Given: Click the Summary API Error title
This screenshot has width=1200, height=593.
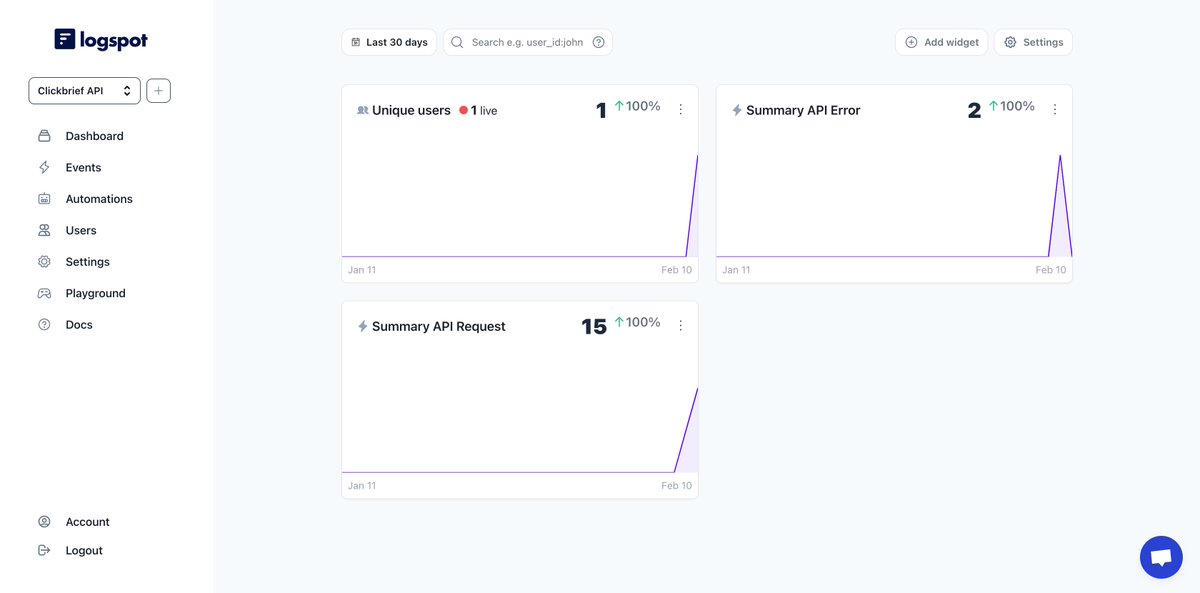Looking at the screenshot, I should click(x=803, y=110).
